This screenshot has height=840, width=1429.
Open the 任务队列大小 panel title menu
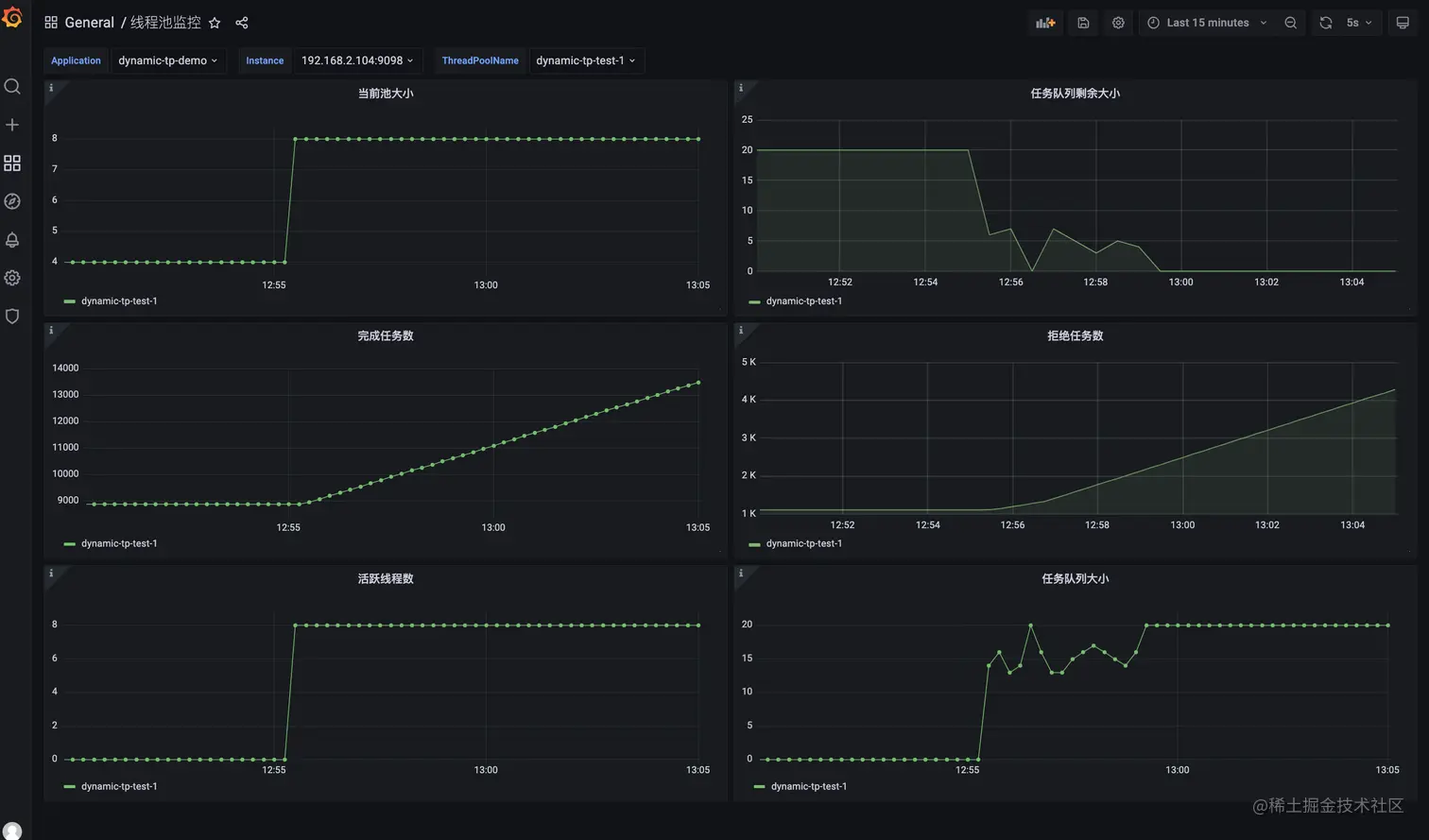click(x=1076, y=579)
